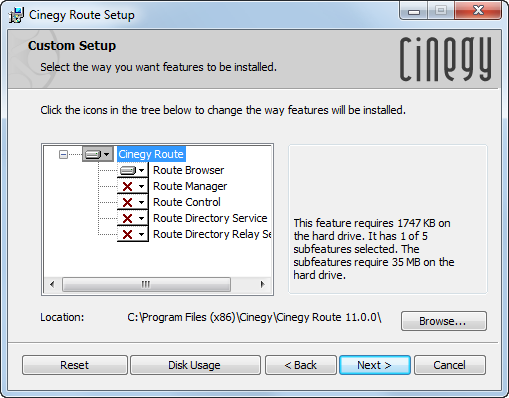This screenshot has width=509, height=398.
Task: Open the Route Browser install-state dropdown
Action: coord(133,170)
